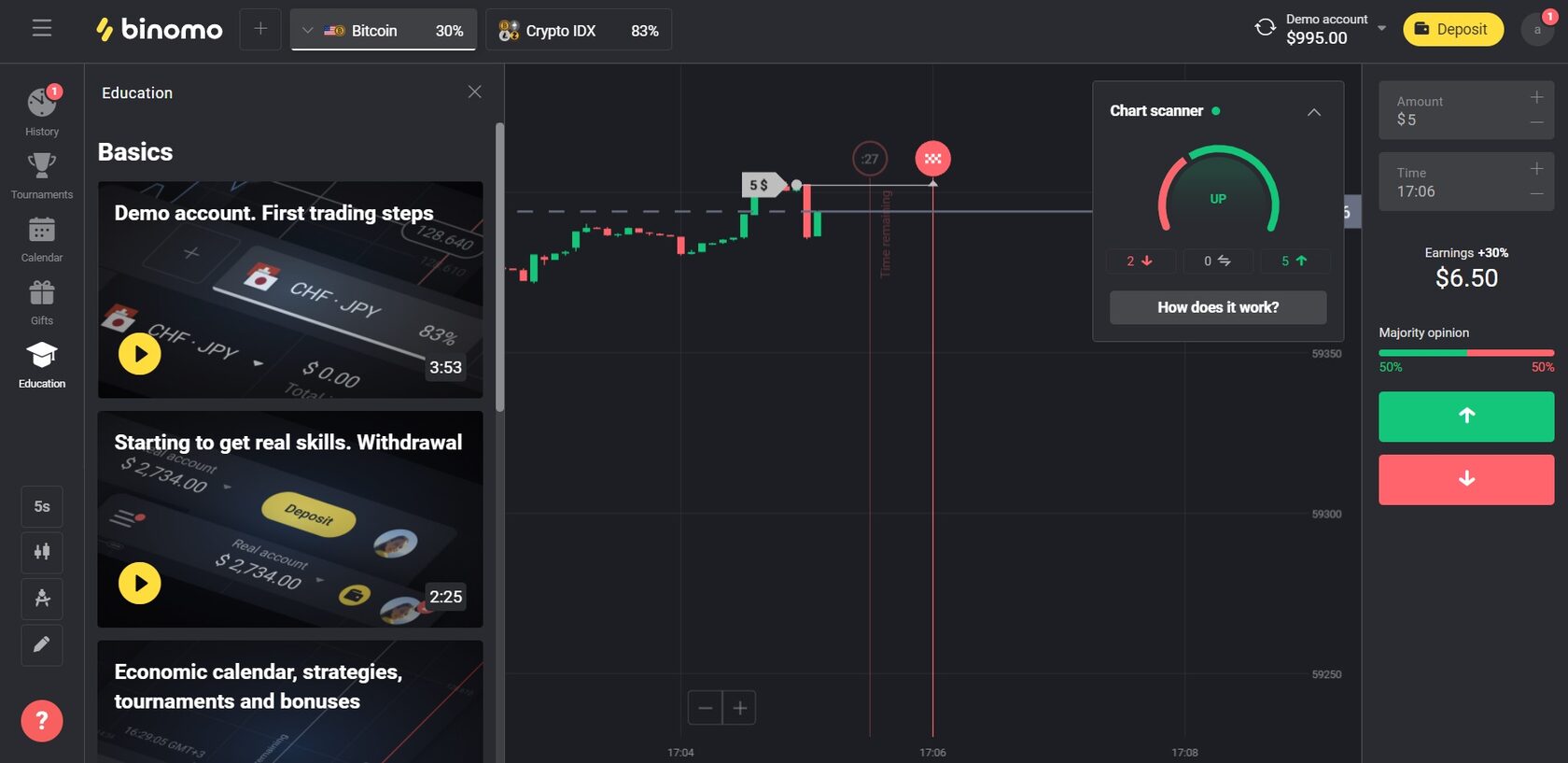Click the green arrow Up trade button
1568x763 pixels.
pos(1465,417)
